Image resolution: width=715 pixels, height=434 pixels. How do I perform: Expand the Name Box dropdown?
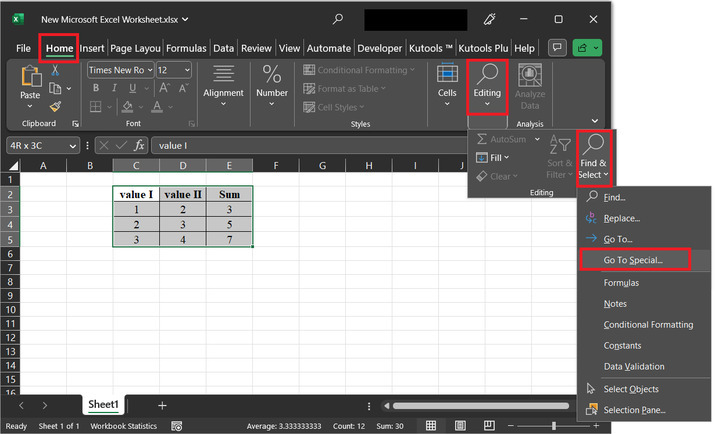coord(73,145)
